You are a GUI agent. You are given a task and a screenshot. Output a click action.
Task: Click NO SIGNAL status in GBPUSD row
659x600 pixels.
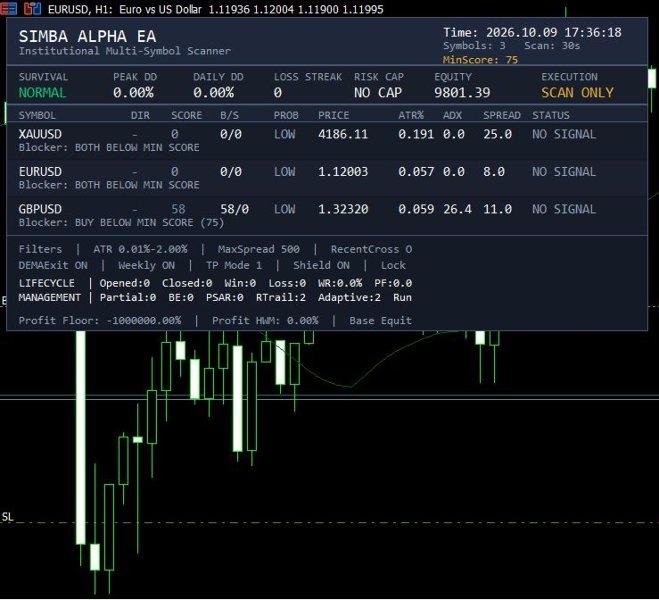tap(564, 209)
